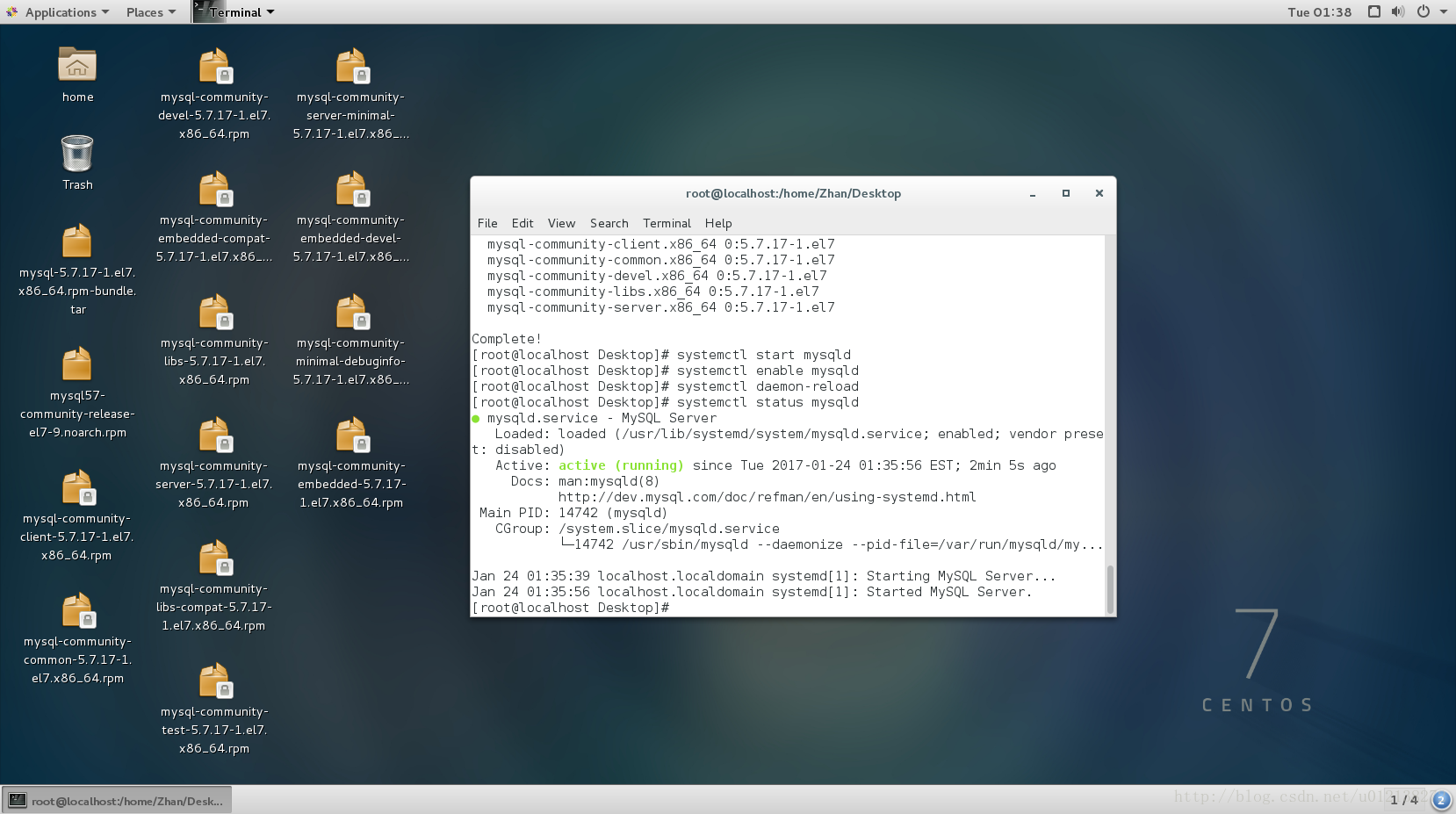Click the power icon in top bar
The height and width of the screenshot is (814, 1456).
tap(1424, 11)
